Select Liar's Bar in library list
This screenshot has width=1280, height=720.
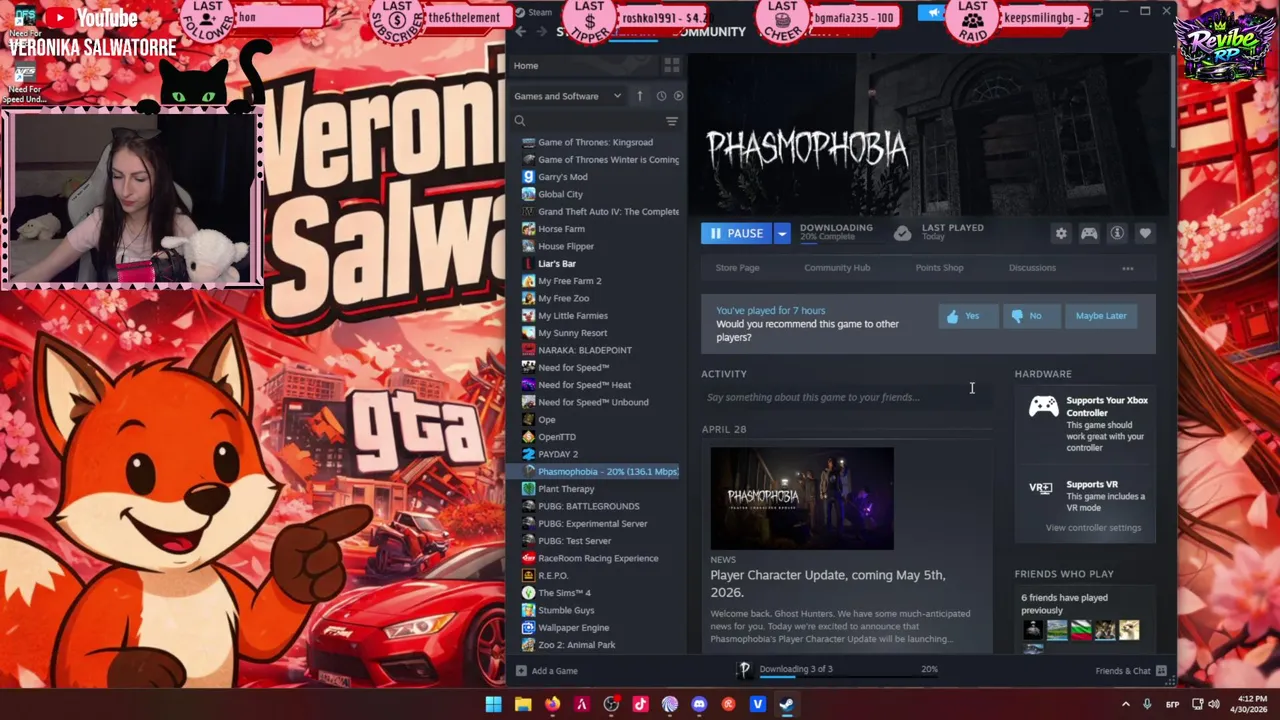tap(557, 264)
